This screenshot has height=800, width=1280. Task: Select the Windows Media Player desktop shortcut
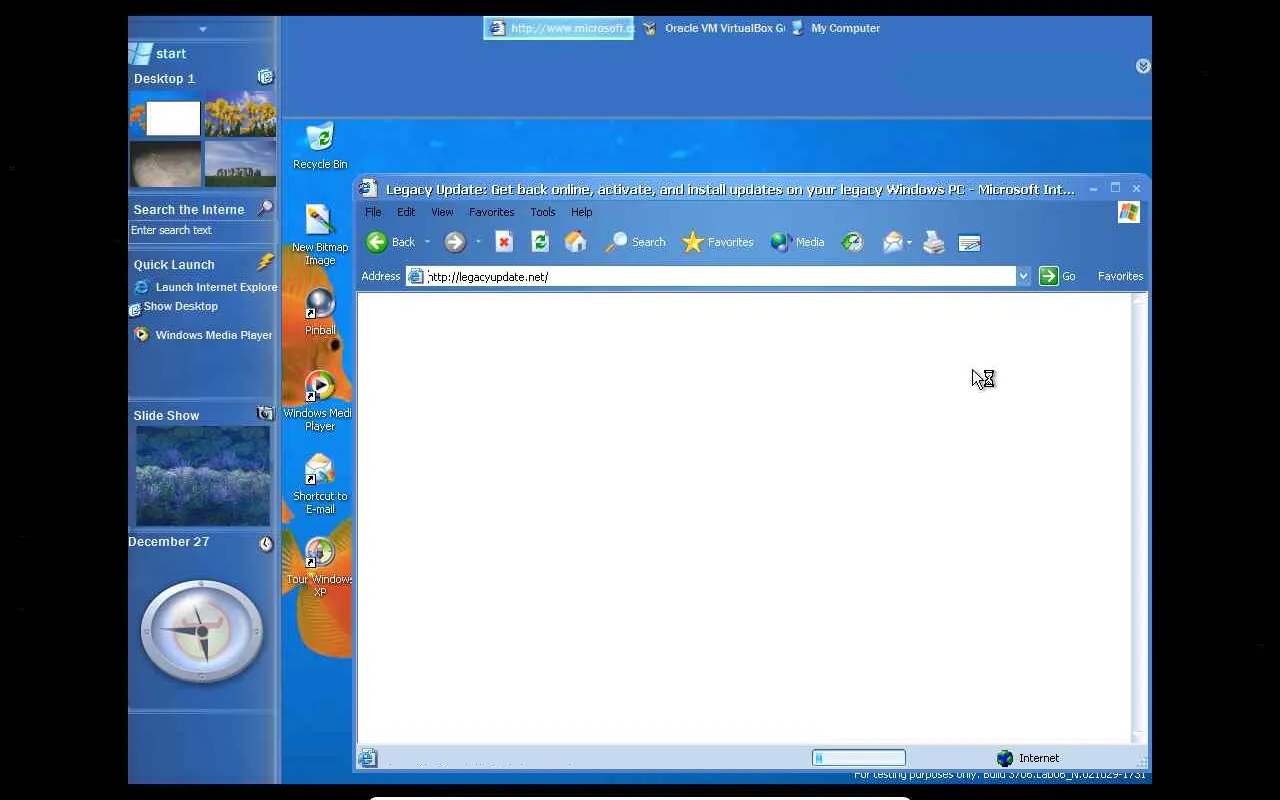320,401
